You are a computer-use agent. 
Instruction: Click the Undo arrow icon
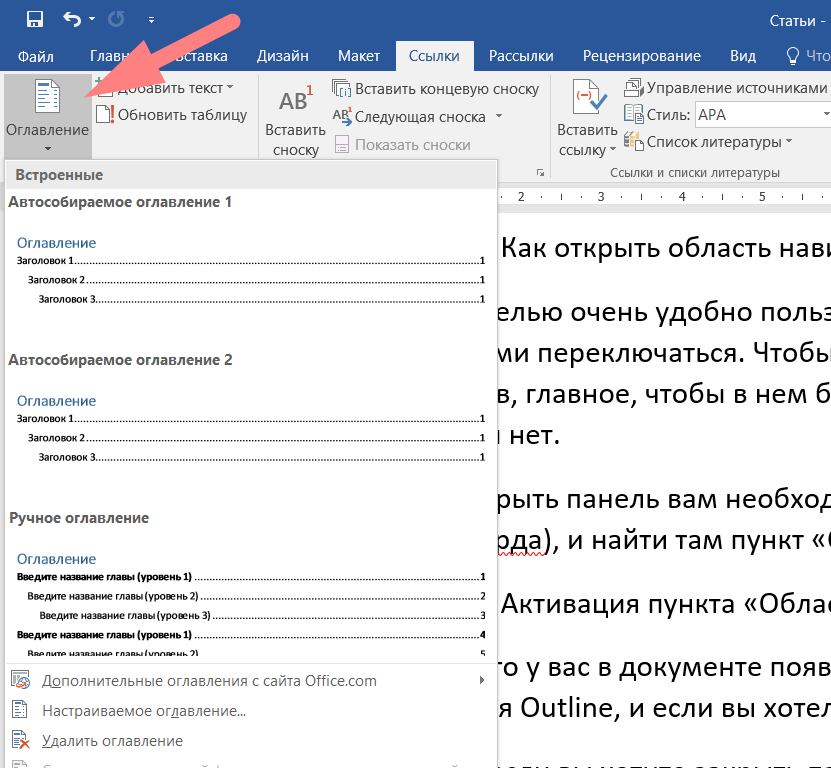[x=72, y=19]
